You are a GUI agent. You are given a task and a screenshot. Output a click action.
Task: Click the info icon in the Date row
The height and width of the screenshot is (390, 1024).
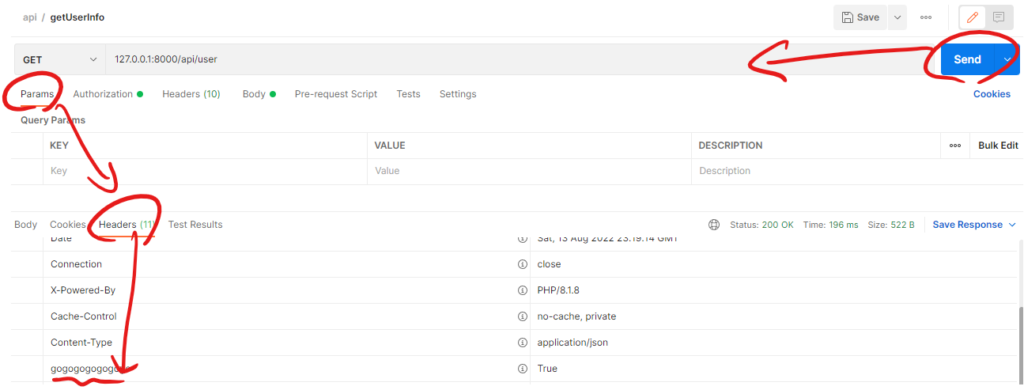pos(522,239)
